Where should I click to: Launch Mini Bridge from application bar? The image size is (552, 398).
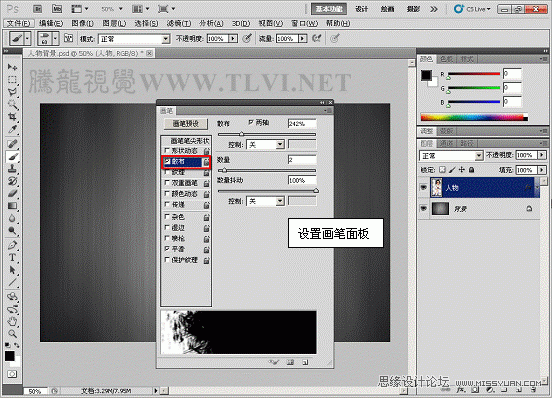tap(57, 9)
